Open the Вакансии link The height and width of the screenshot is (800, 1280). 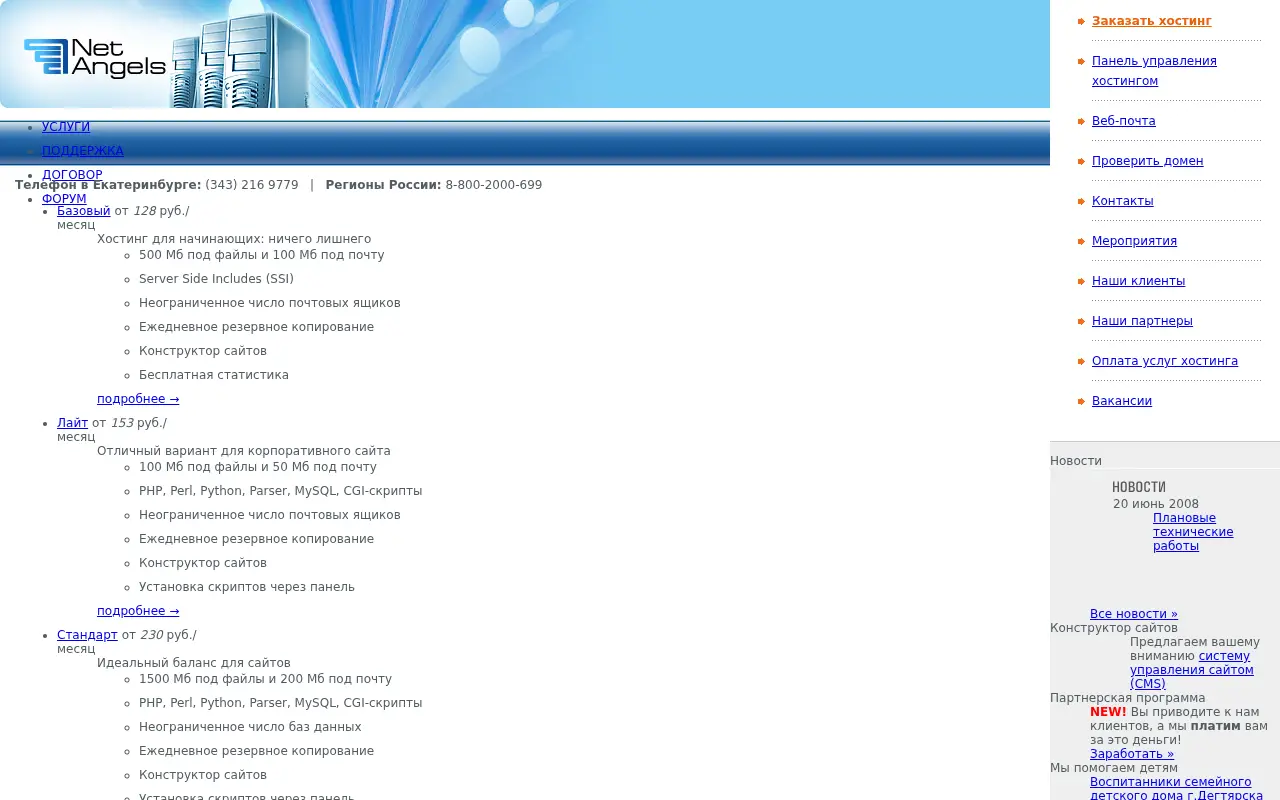click(x=1122, y=401)
